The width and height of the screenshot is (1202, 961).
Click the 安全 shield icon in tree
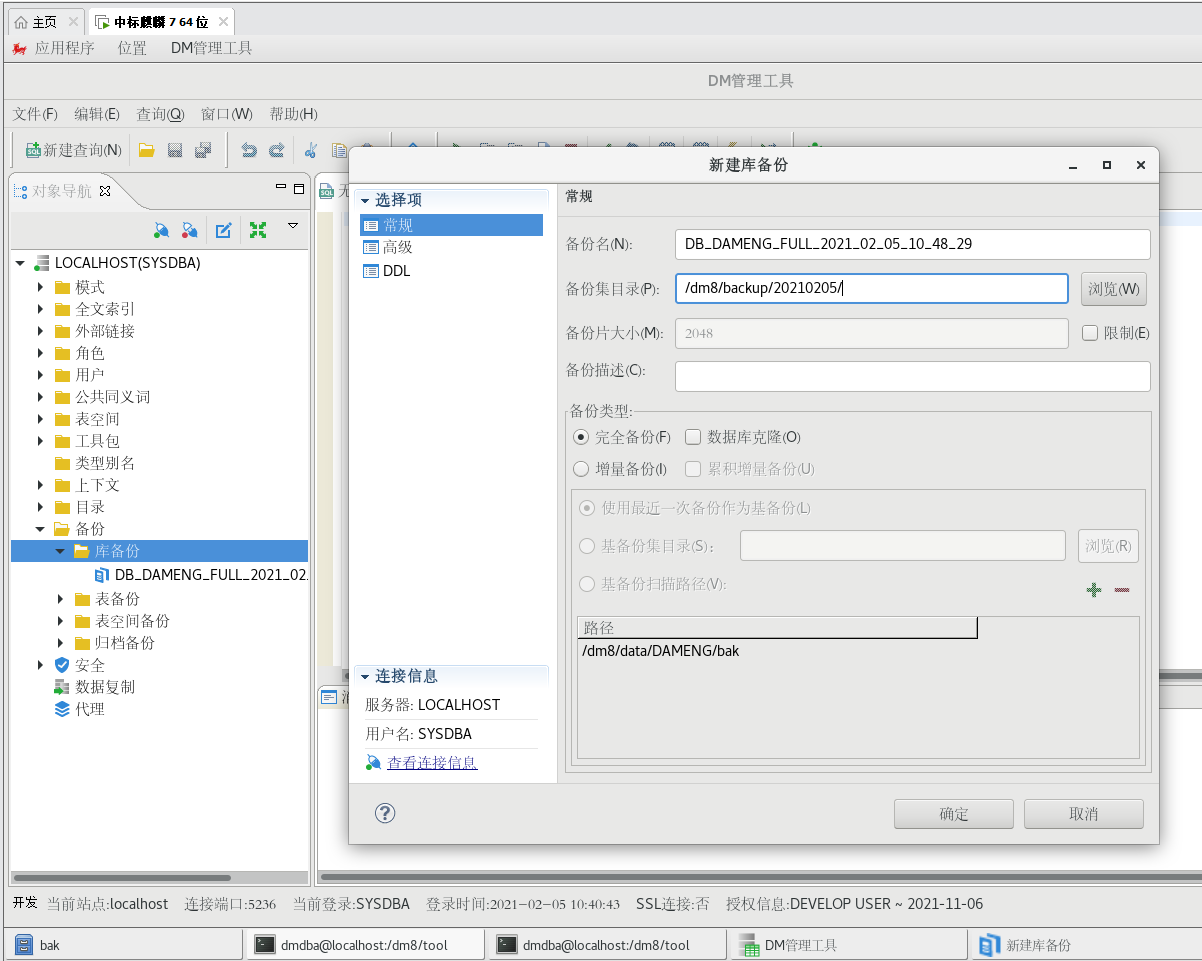[x=62, y=665]
